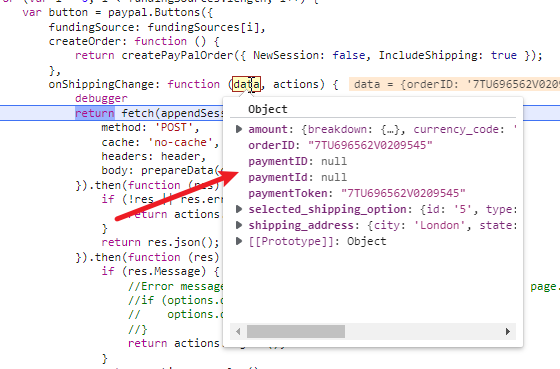Expand the amount property
Viewport: 560px width, 369px height.
pos(239,129)
